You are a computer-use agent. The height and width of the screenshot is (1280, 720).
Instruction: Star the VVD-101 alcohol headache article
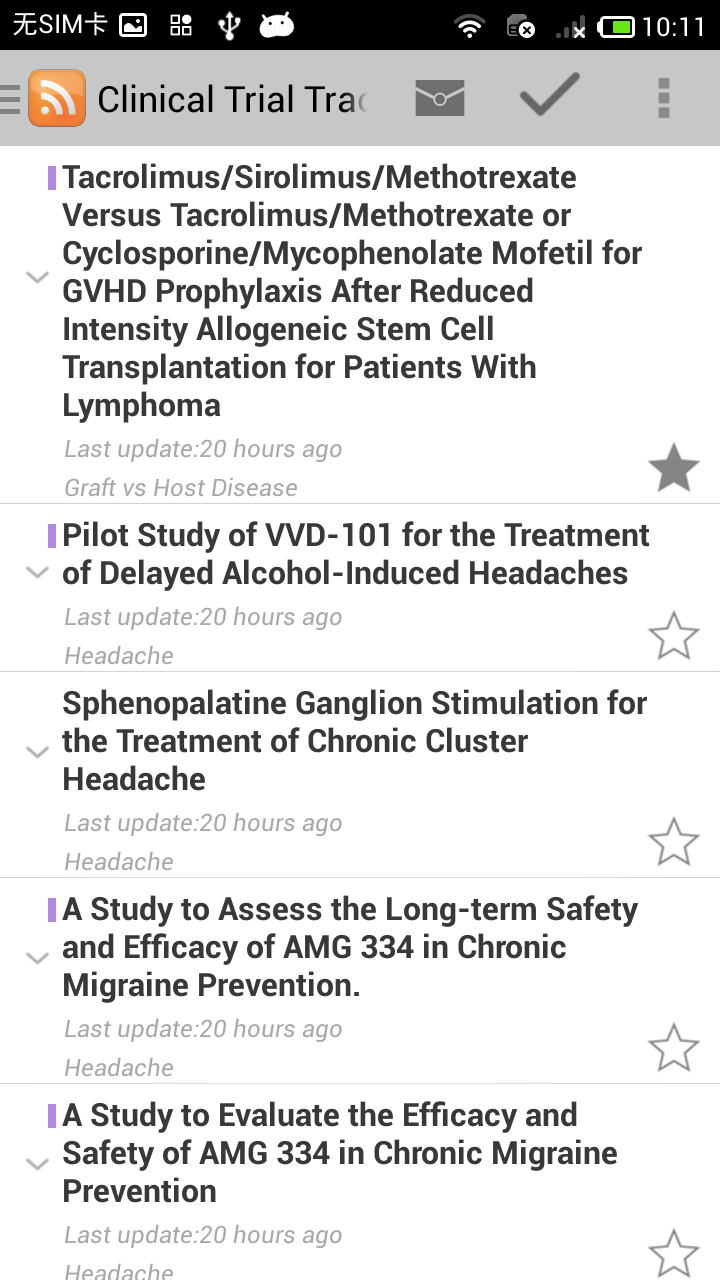click(673, 636)
